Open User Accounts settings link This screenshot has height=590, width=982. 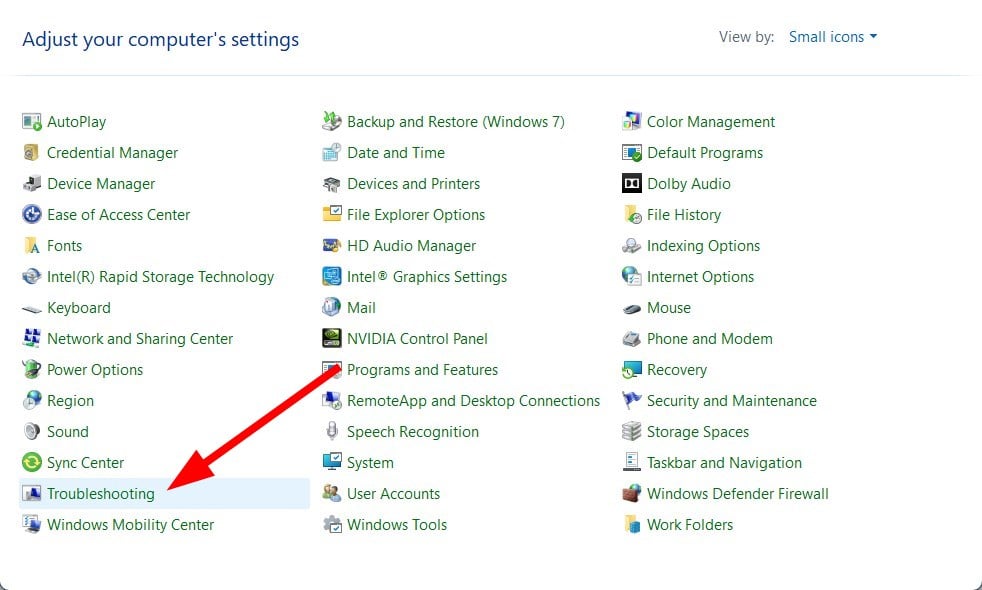[393, 494]
